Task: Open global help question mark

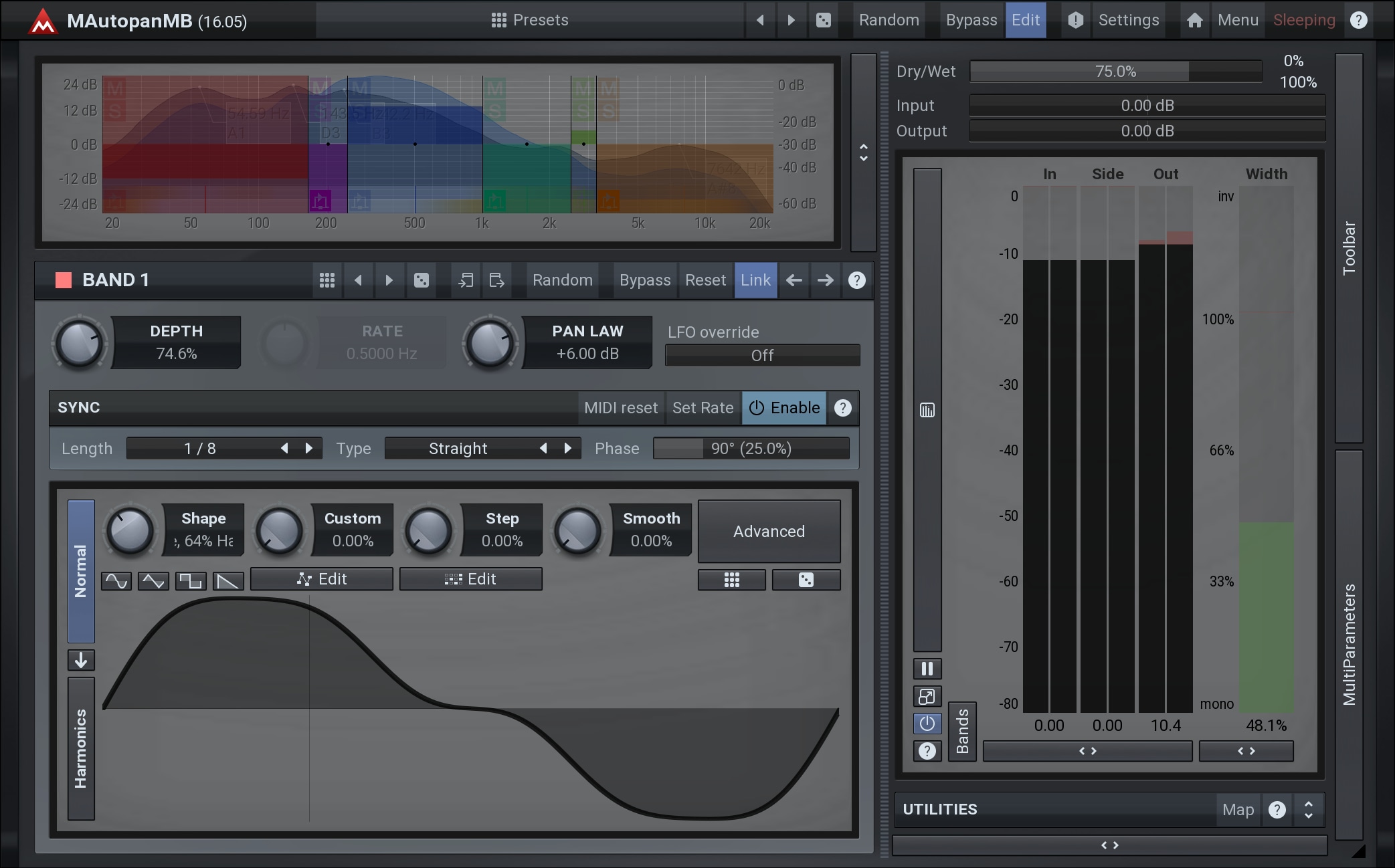Action: pyautogui.click(x=1358, y=20)
